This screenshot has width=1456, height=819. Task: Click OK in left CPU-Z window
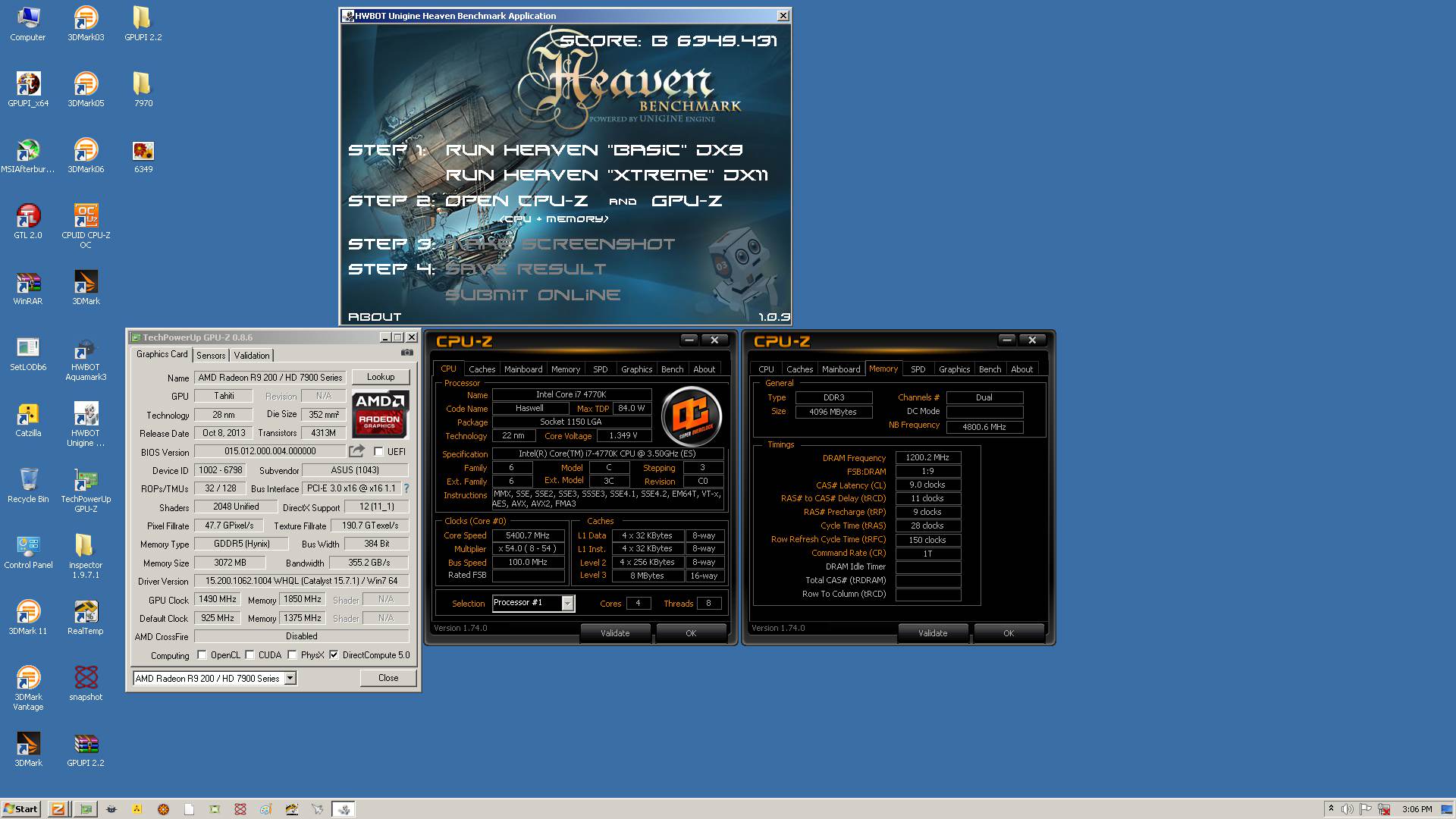(x=691, y=633)
